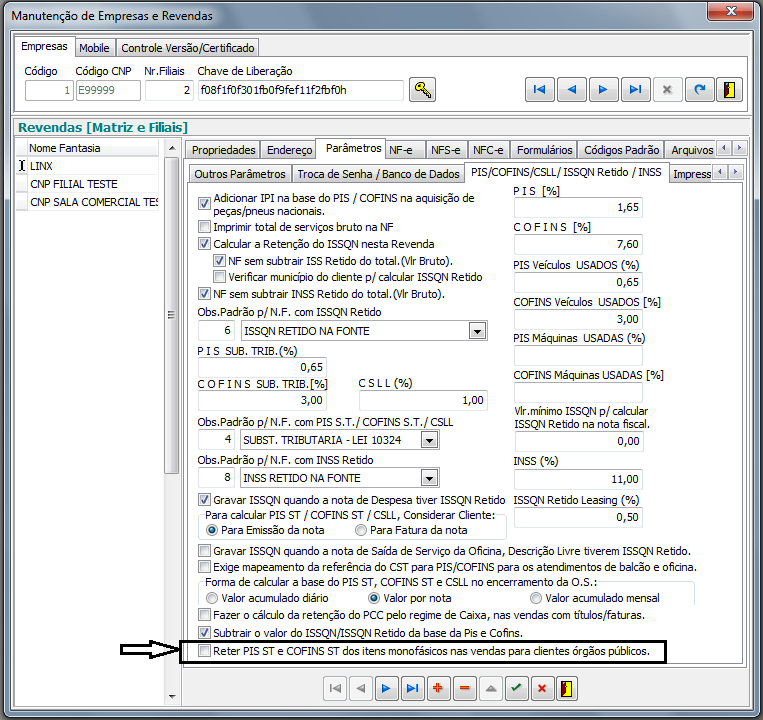
Task: Click ISSQN Retido Leasing (%) field
Action: [578, 517]
